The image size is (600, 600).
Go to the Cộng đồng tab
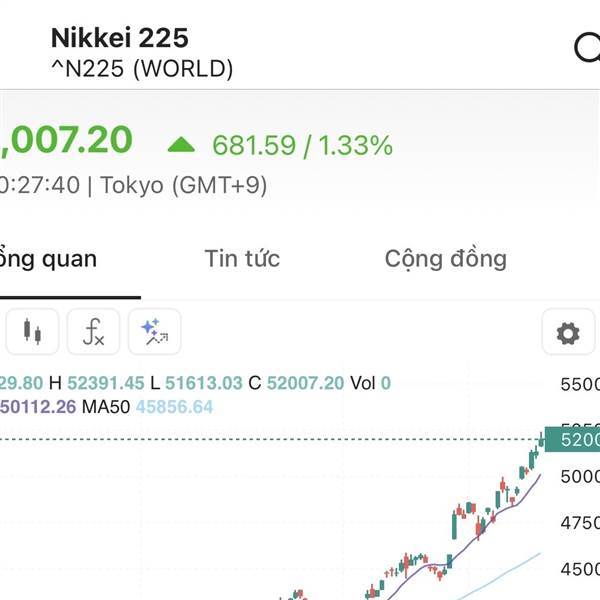point(445,259)
